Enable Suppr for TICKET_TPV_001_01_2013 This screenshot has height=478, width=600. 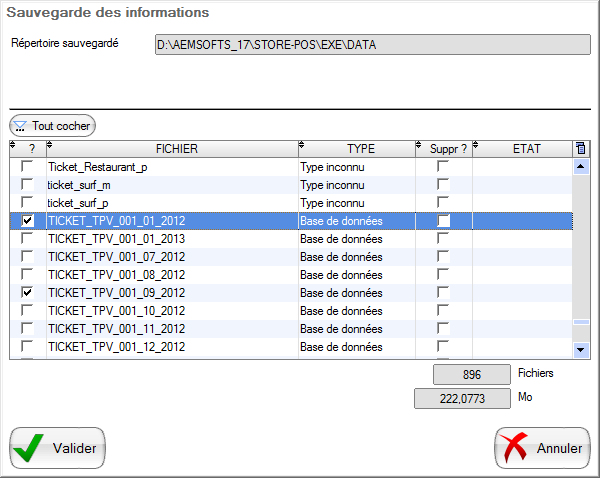[443, 239]
